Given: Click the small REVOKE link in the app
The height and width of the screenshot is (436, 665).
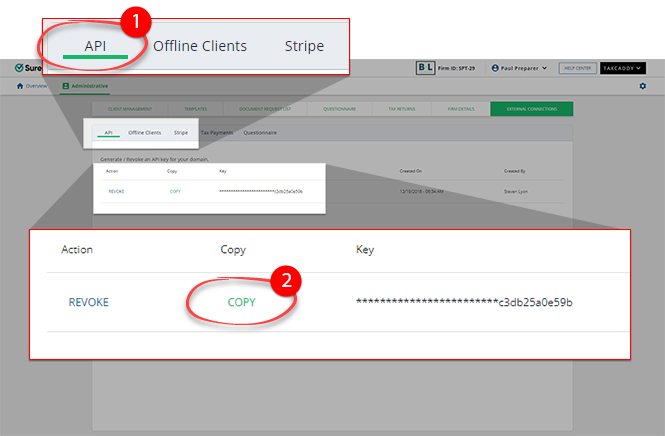Looking at the screenshot, I should pos(116,191).
